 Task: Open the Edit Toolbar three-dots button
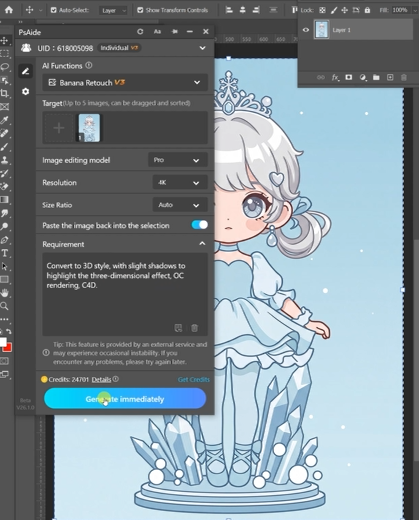[x=4, y=319]
